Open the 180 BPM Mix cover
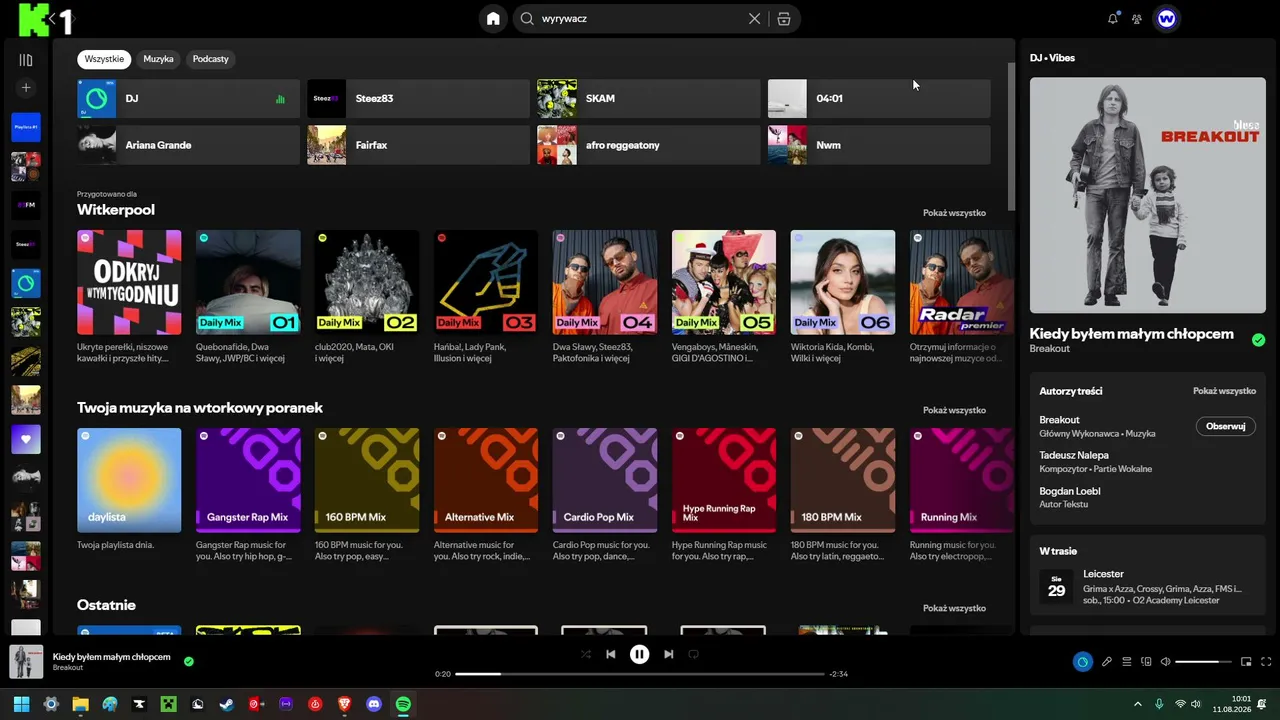 tap(843, 480)
